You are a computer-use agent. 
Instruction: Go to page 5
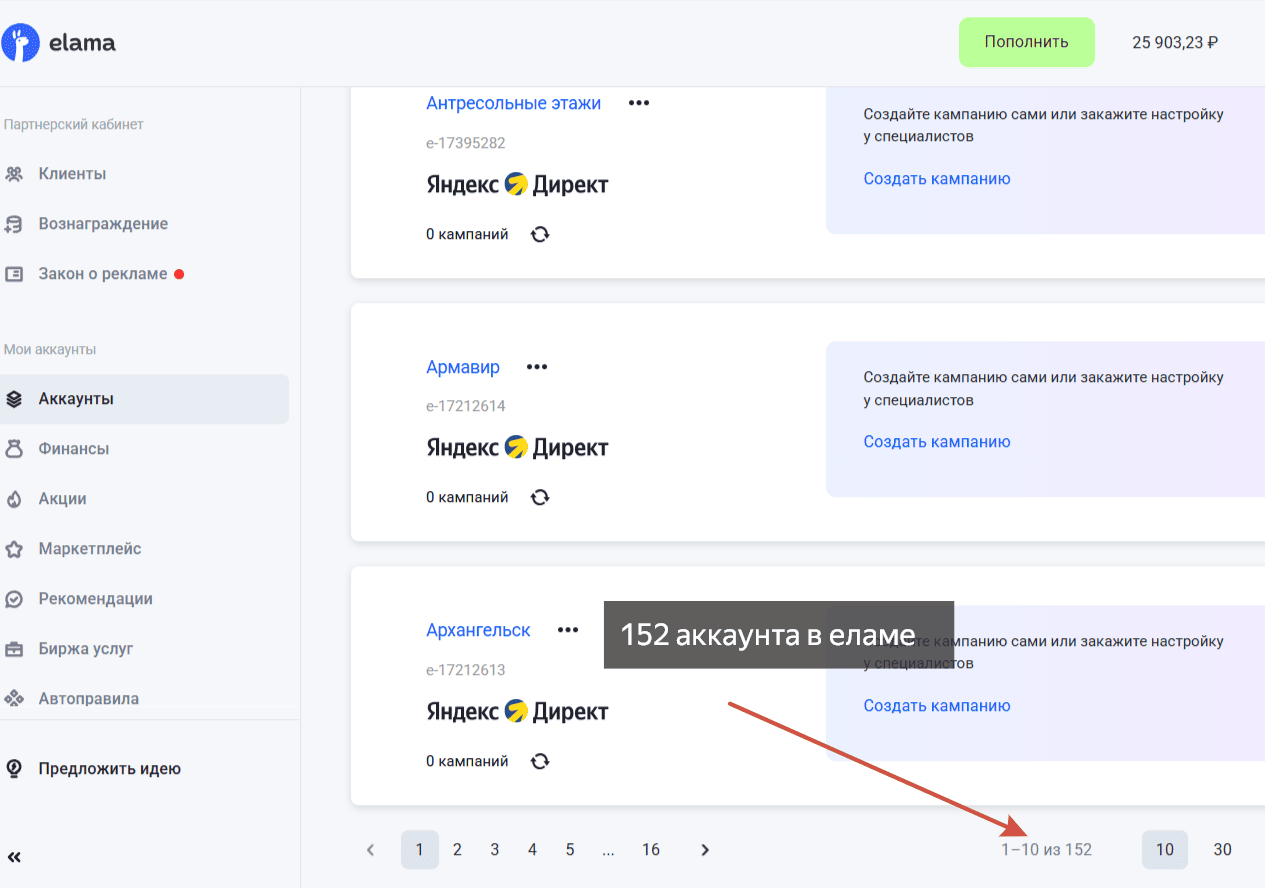[570, 850]
